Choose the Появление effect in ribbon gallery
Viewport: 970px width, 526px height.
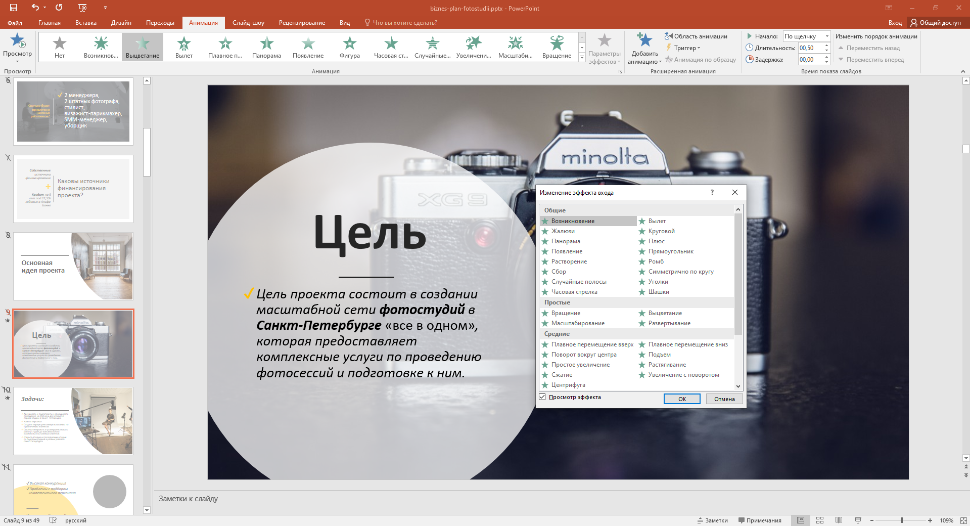click(308, 47)
